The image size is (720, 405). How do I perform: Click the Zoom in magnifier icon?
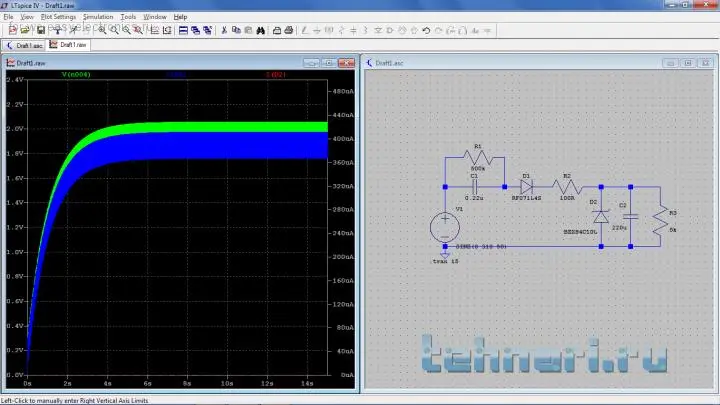click(102, 30)
